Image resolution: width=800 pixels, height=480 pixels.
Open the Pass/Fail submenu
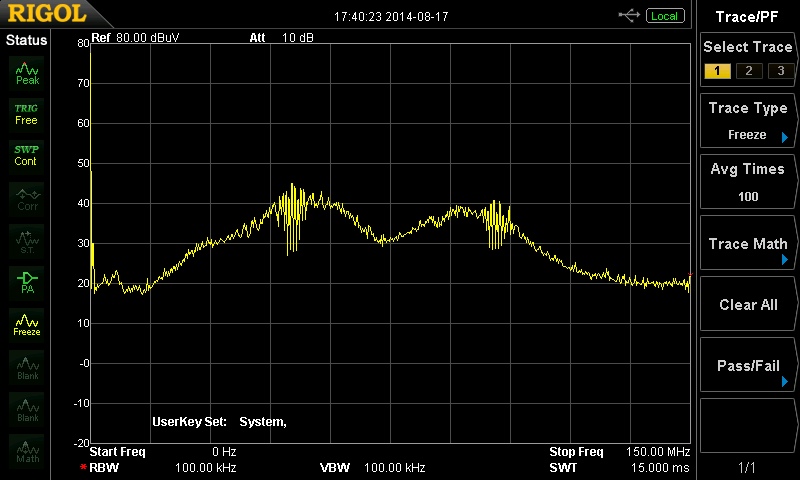(747, 365)
